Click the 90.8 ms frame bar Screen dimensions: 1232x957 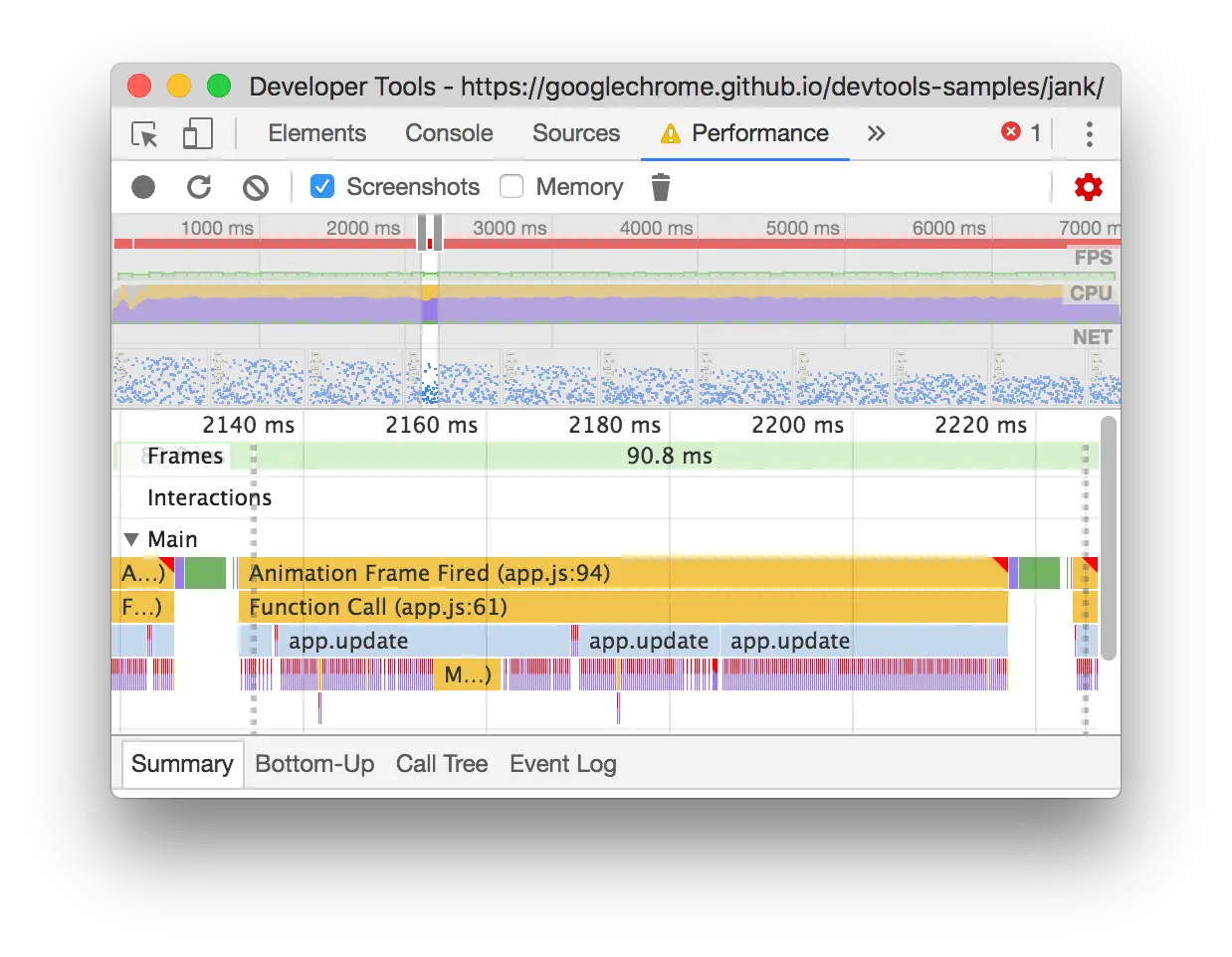[x=669, y=456]
